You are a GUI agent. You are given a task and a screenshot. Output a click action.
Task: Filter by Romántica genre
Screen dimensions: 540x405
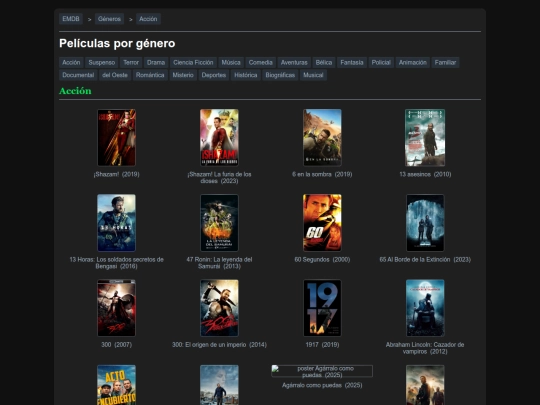pos(150,75)
